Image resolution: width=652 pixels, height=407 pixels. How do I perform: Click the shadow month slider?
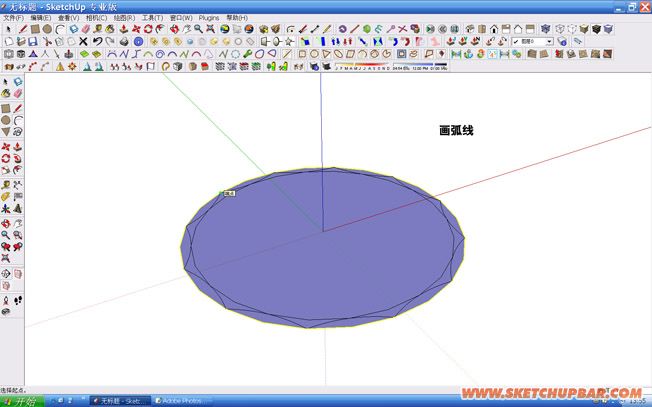click(x=363, y=66)
